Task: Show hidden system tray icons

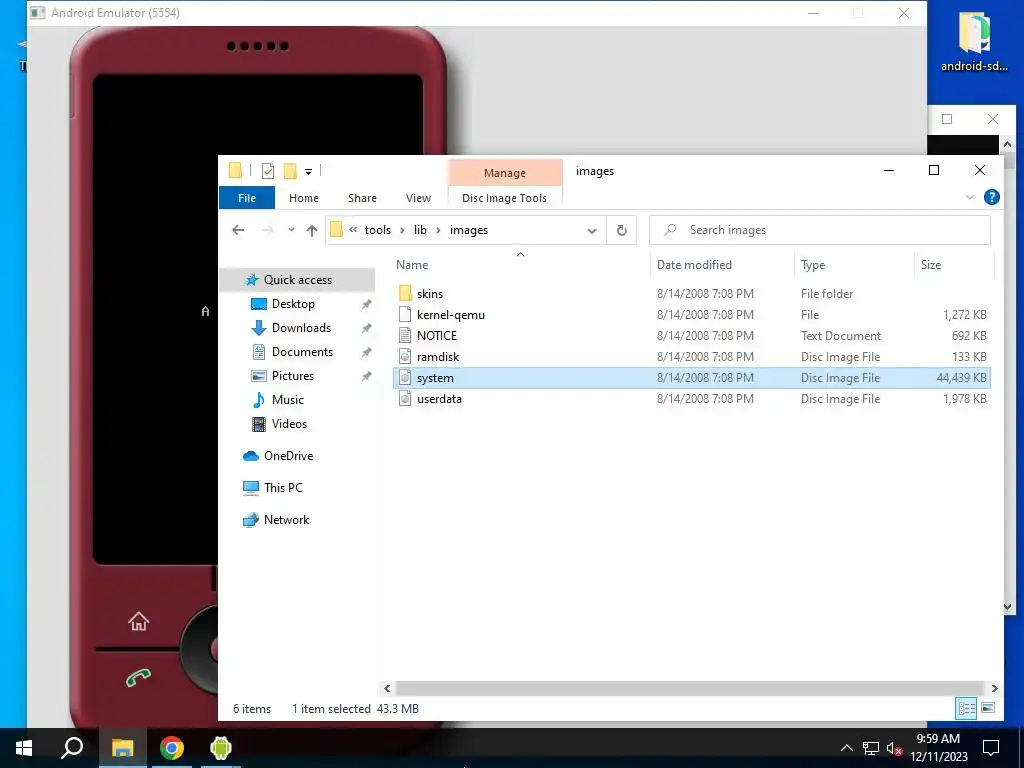Action: point(846,748)
